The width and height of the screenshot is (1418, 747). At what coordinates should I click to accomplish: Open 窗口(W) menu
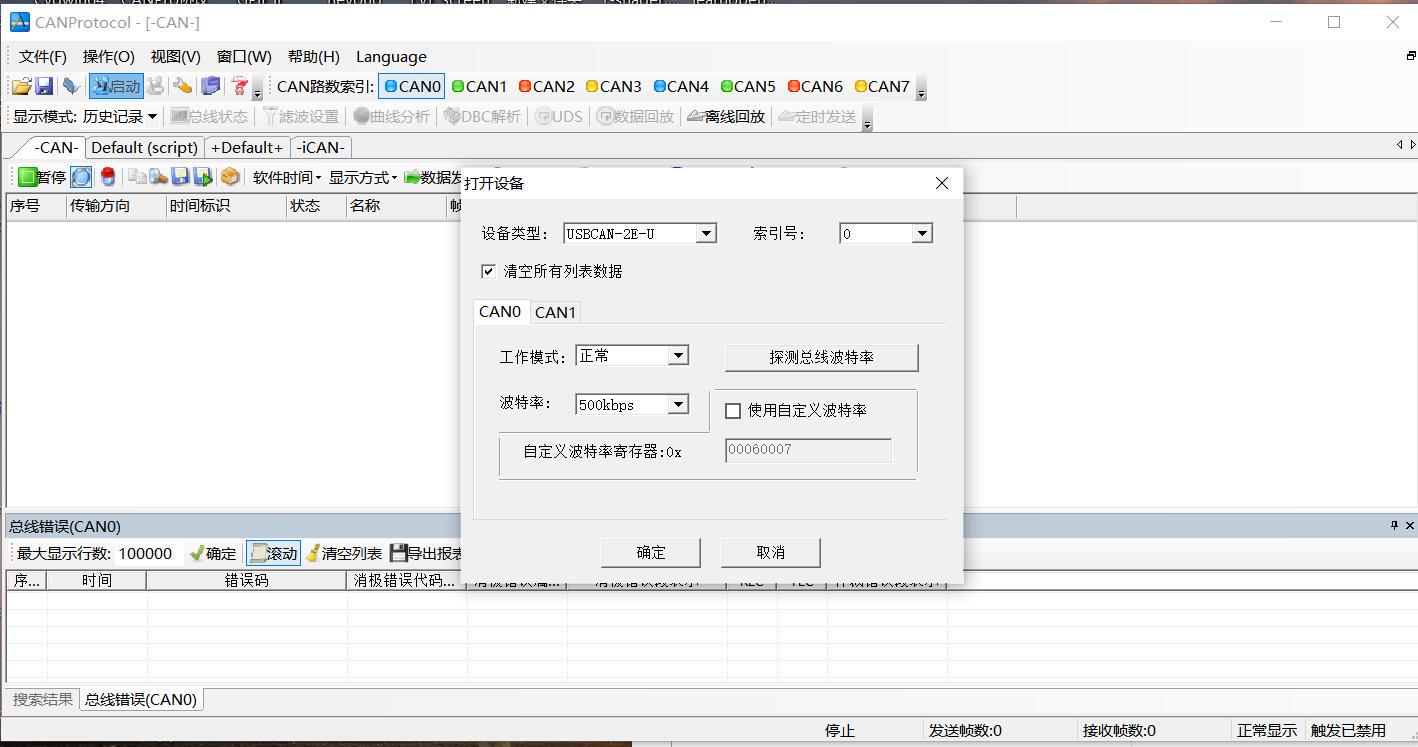(244, 57)
